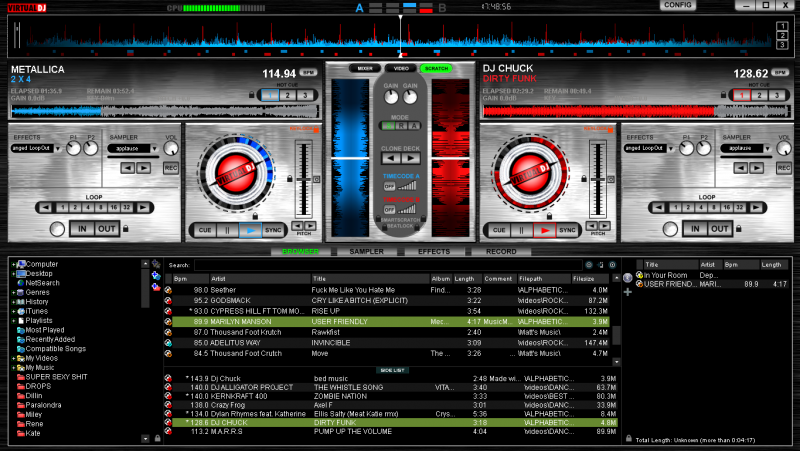This screenshot has height=451, width=800.
Task: Open the SAMPLER tab
Action: pyautogui.click(x=366, y=252)
